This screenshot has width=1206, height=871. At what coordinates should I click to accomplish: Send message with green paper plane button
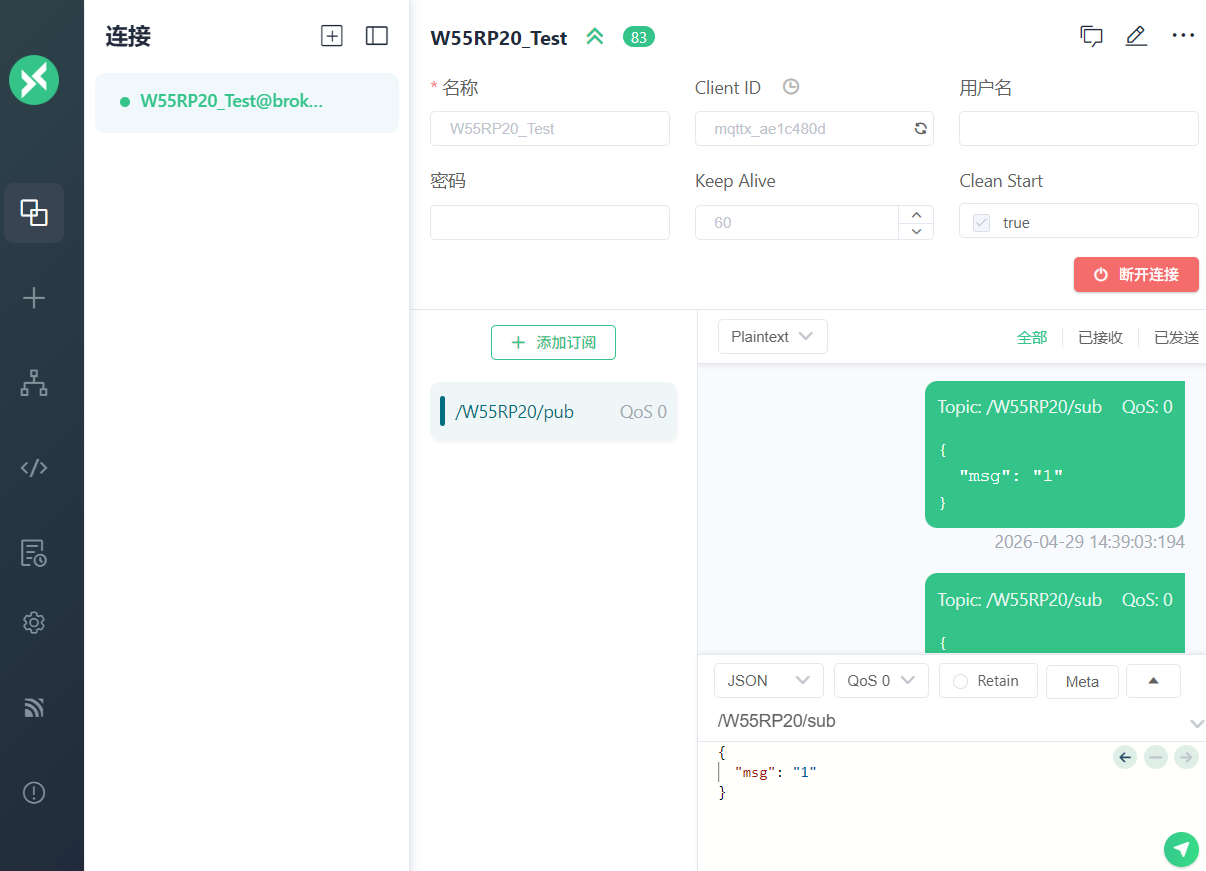point(1182,849)
